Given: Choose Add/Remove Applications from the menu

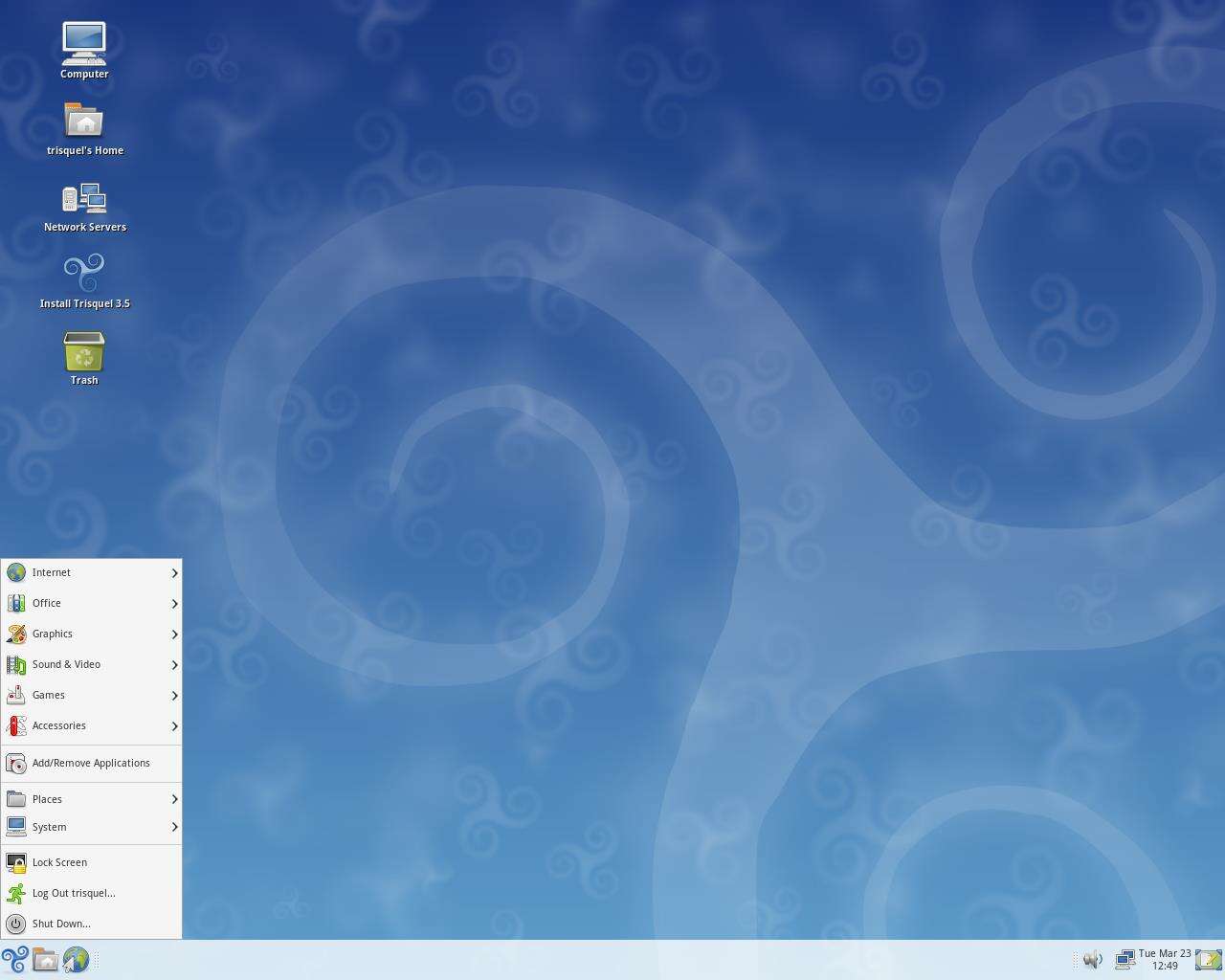Looking at the screenshot, I should (x=91, y=763).
